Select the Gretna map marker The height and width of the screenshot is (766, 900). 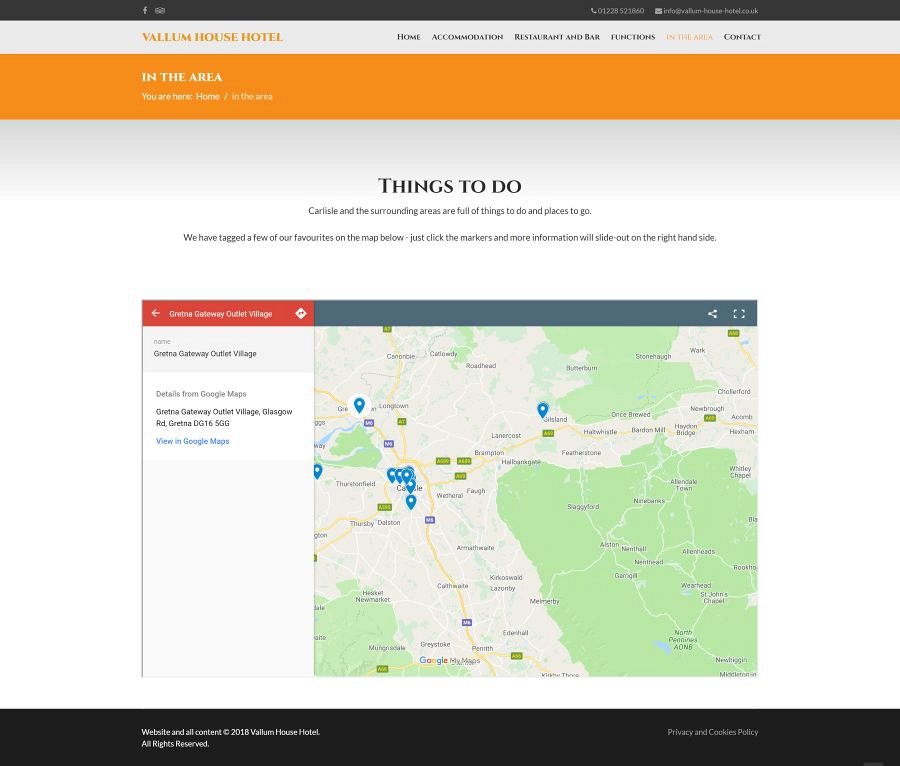359,405
